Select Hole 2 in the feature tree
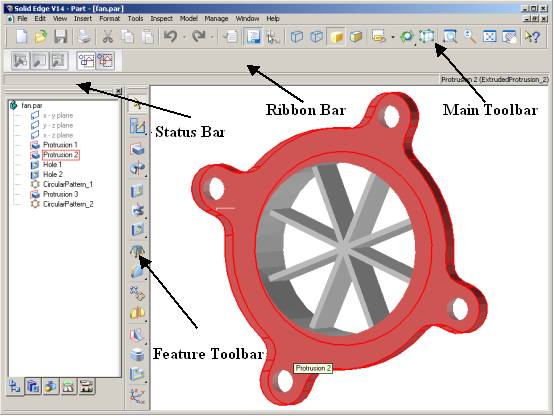This screenshot has width=554, height=416. pyautogui.click(x=53, y=174)
